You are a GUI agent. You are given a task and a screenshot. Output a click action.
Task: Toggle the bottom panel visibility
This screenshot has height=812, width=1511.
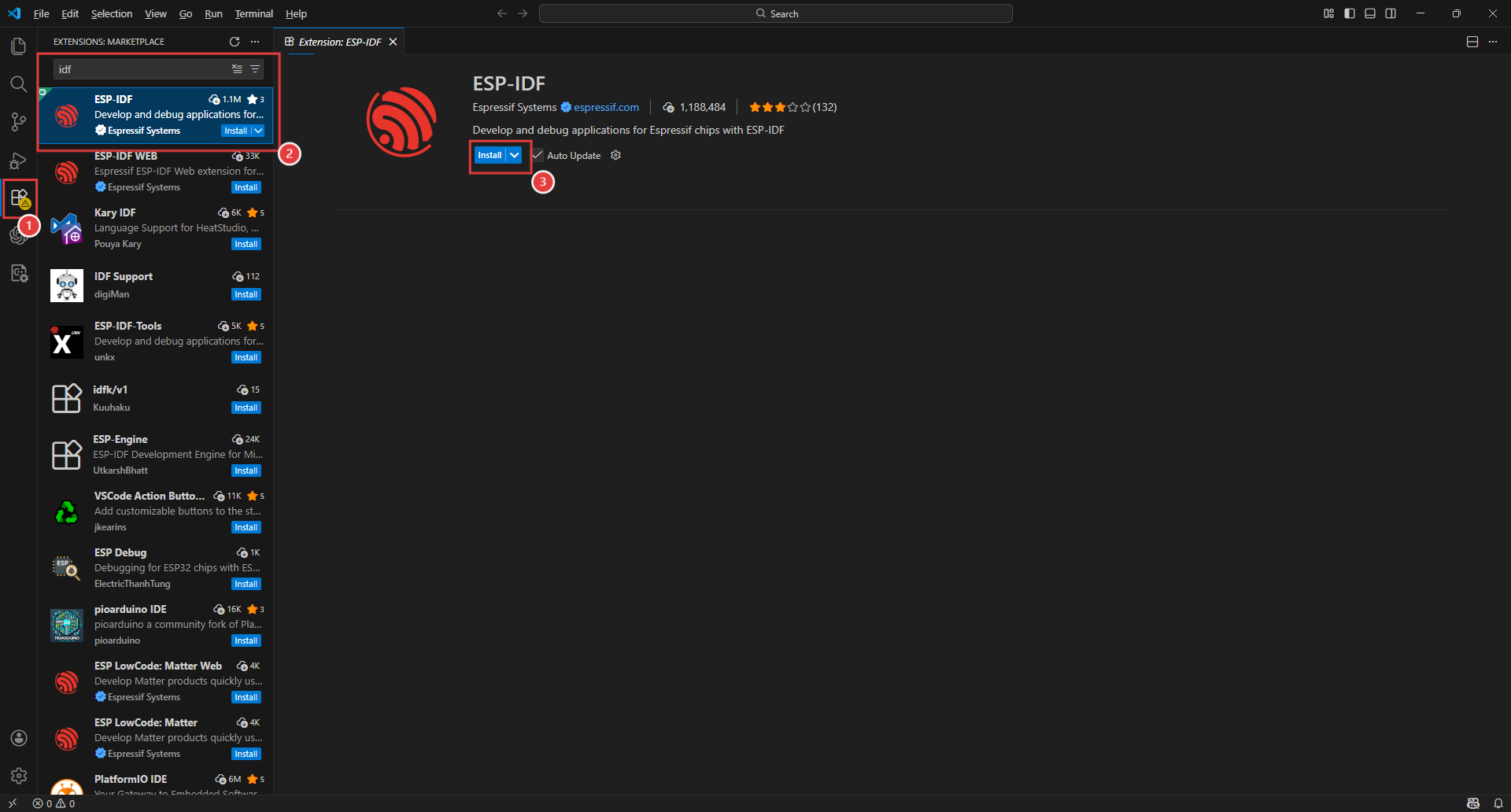(1370, 13)
